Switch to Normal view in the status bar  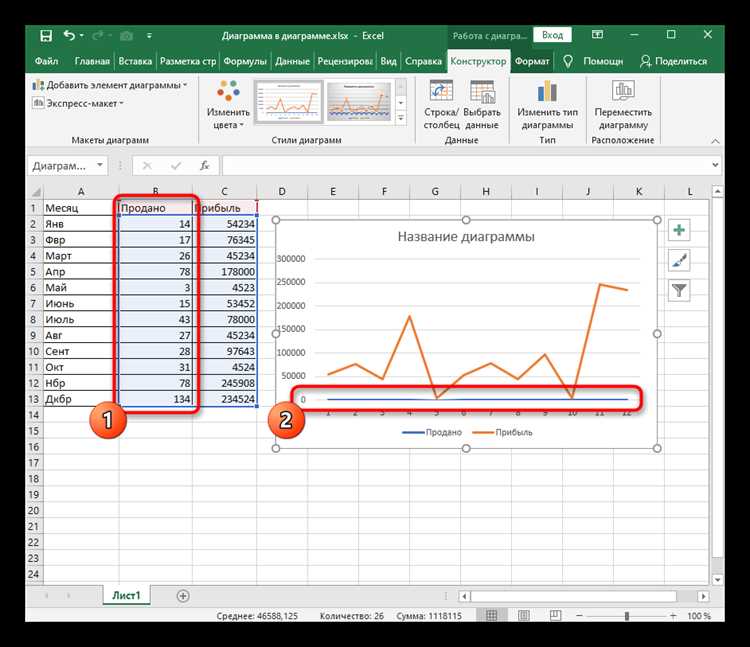click(x=491, y=615)
